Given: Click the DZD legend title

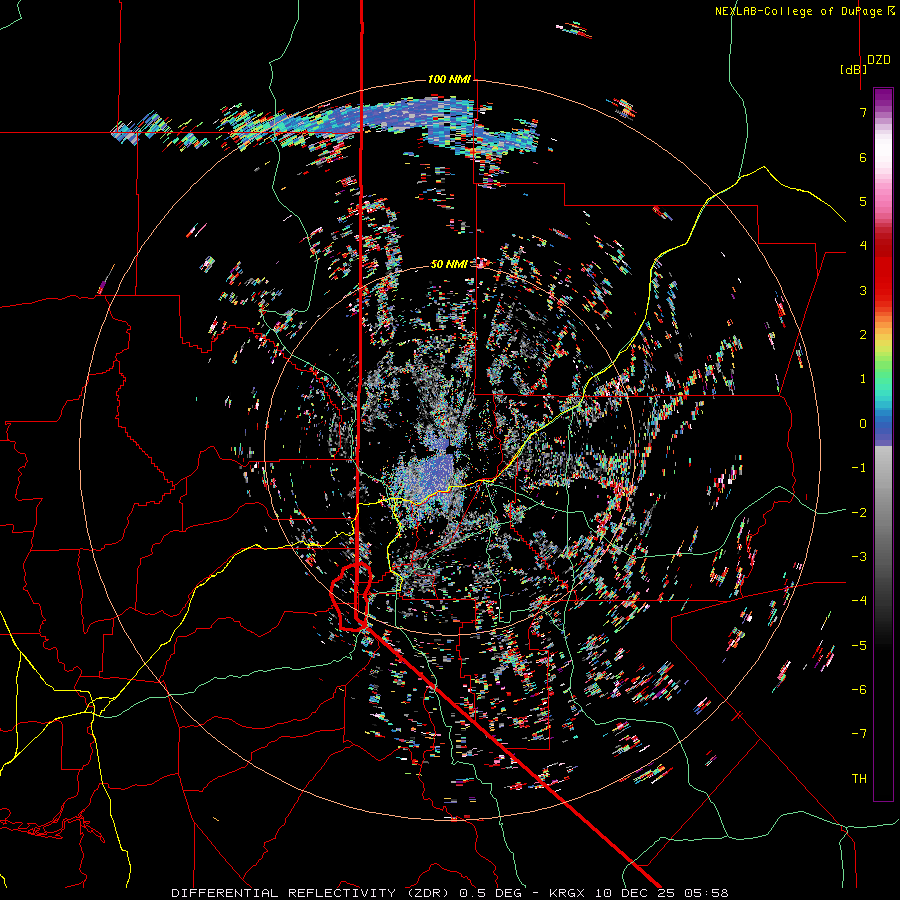Looking at the screenshot, I should click(879, 60).
